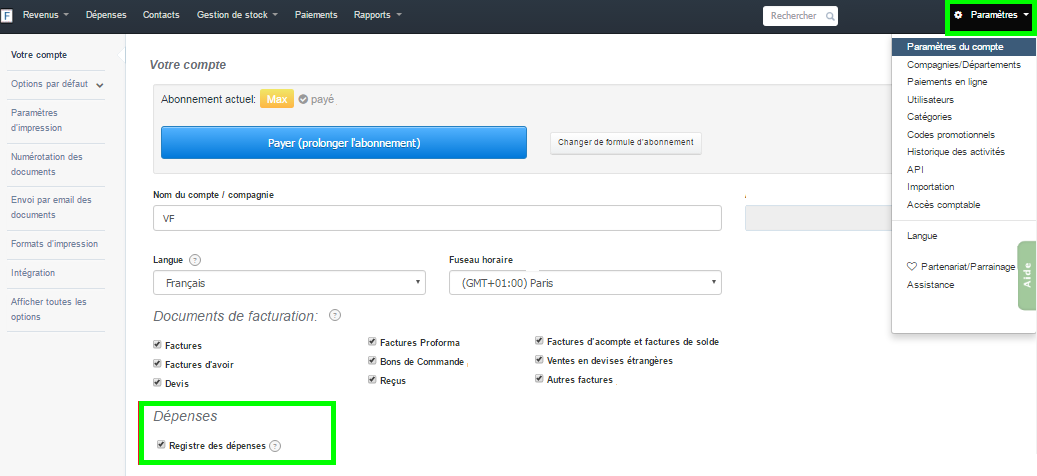Image resolution: width=1037 pixels, height=476 pixels.
Task: Open the Fuseau horaire timezone dropdown
Action: (x=585, y=283)
